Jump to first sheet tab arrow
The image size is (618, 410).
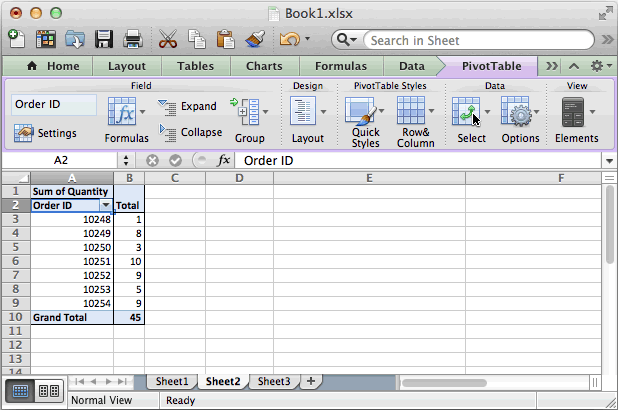coord(79,381)
